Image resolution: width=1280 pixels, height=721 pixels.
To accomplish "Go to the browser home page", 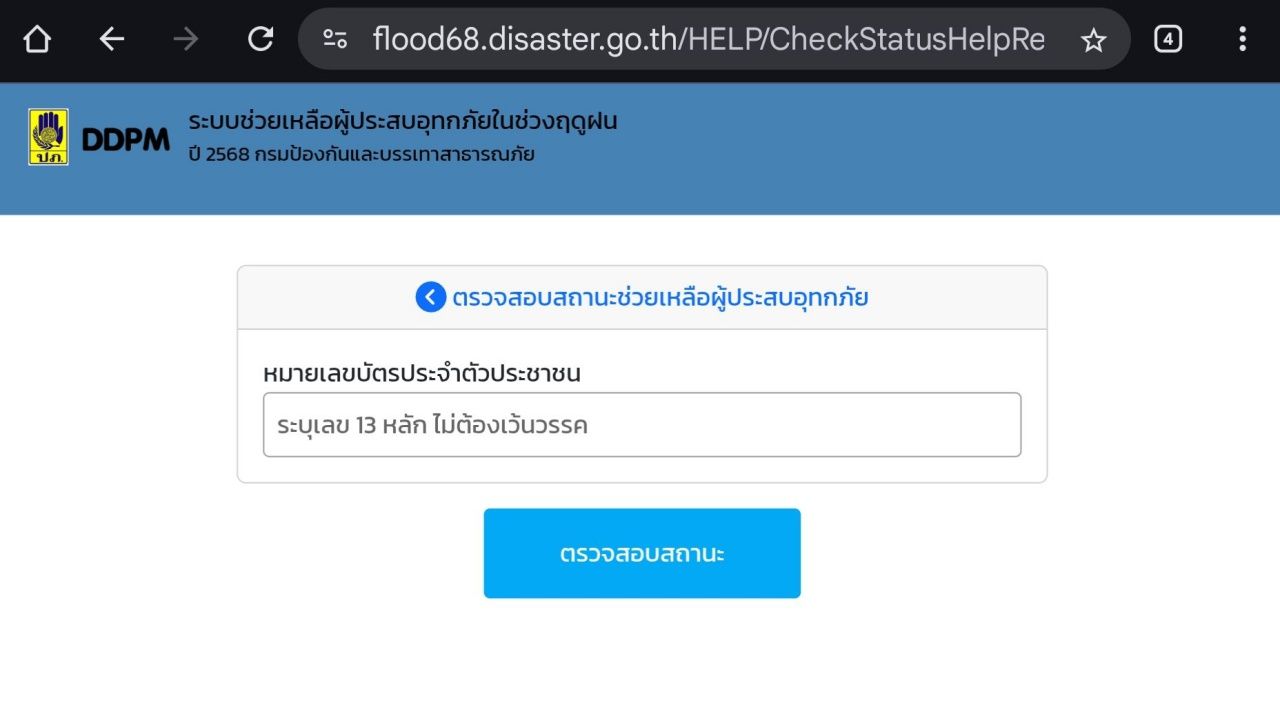I will coord(37,40).
